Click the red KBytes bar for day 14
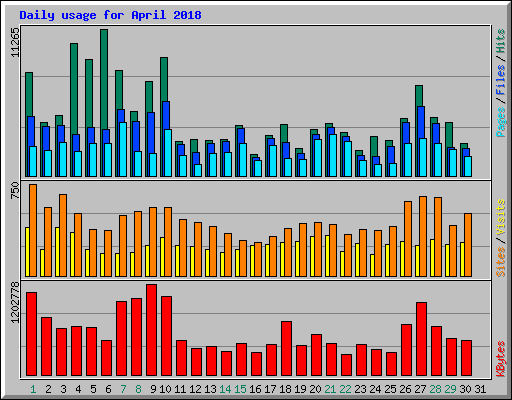This screenshot has width=512, height=400. tap(226, 364)
